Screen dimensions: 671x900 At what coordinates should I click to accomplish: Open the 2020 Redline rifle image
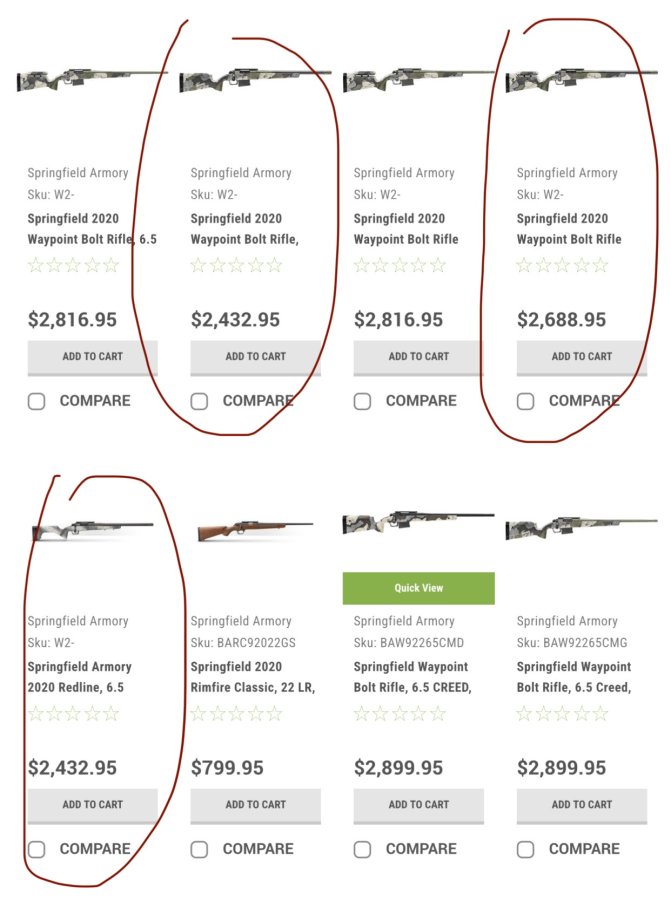tap(92, 530)
